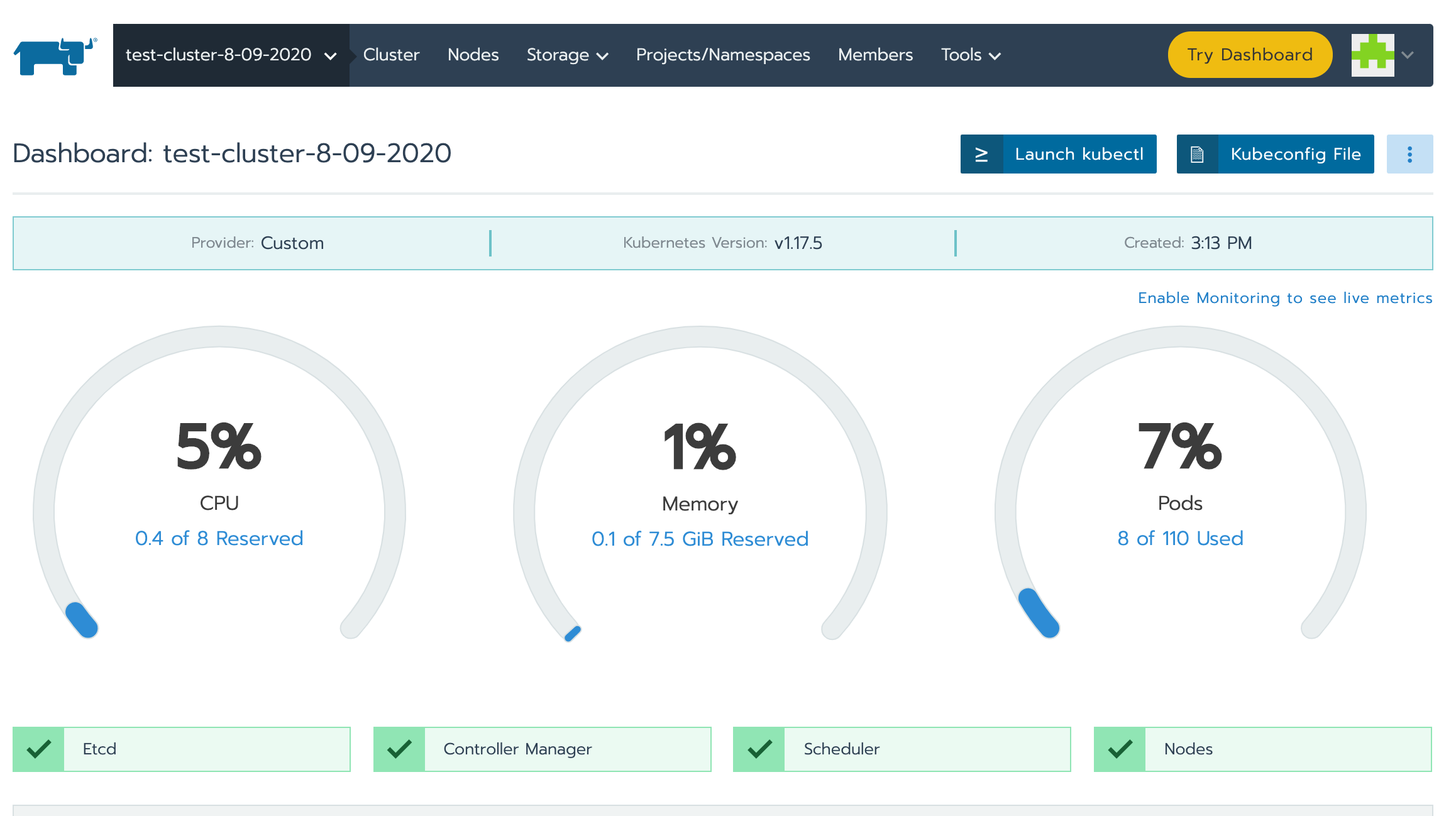Open the vertical dots more-actions menu

[1410, 154]
